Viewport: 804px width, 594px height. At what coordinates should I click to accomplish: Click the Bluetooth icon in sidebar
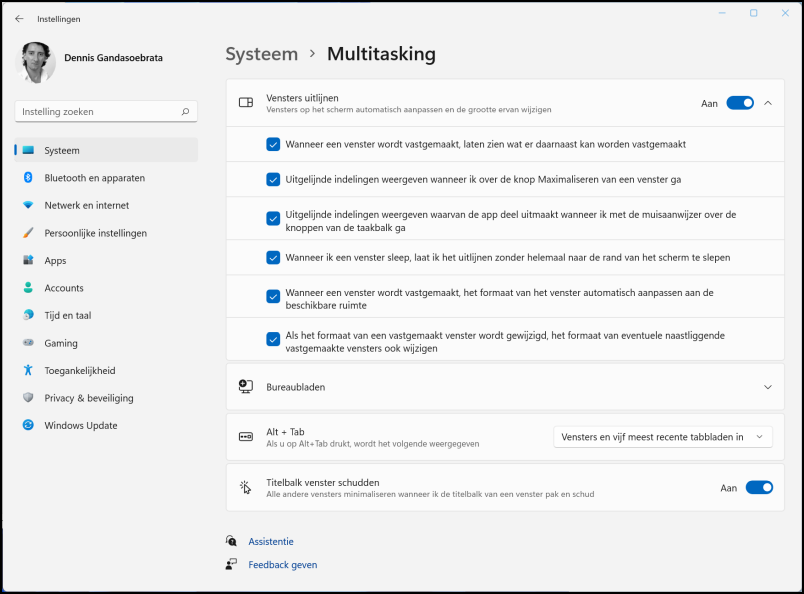(x=28, y=177)
